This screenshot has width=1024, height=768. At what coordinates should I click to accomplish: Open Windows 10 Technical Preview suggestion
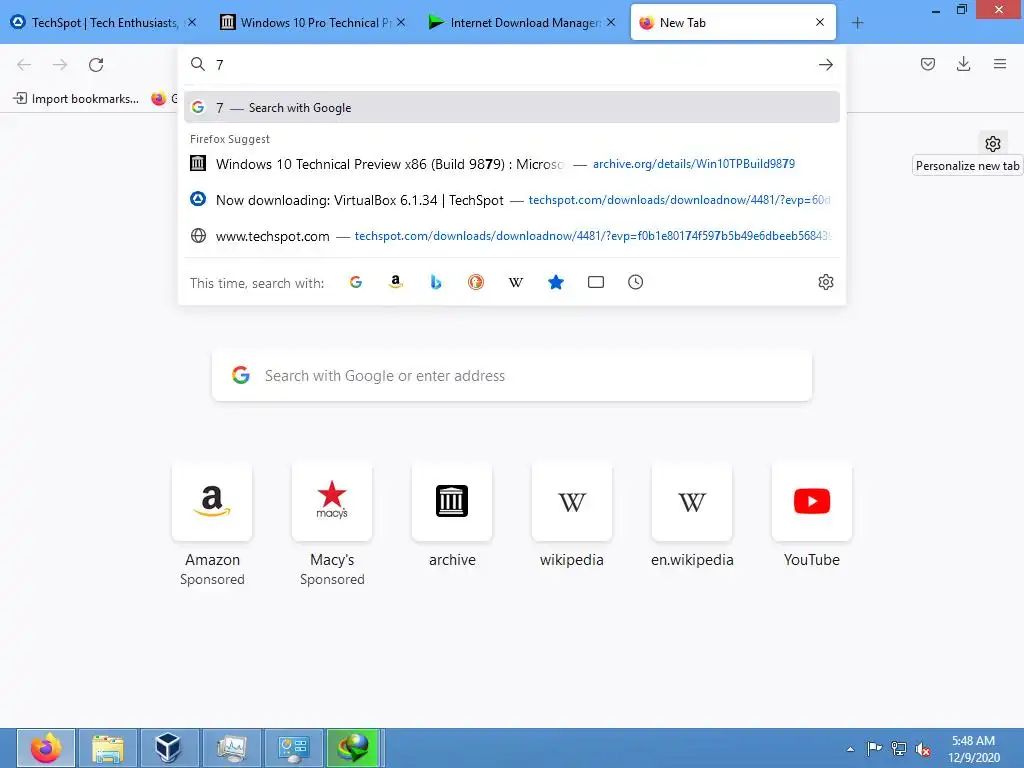click(511, 164)
